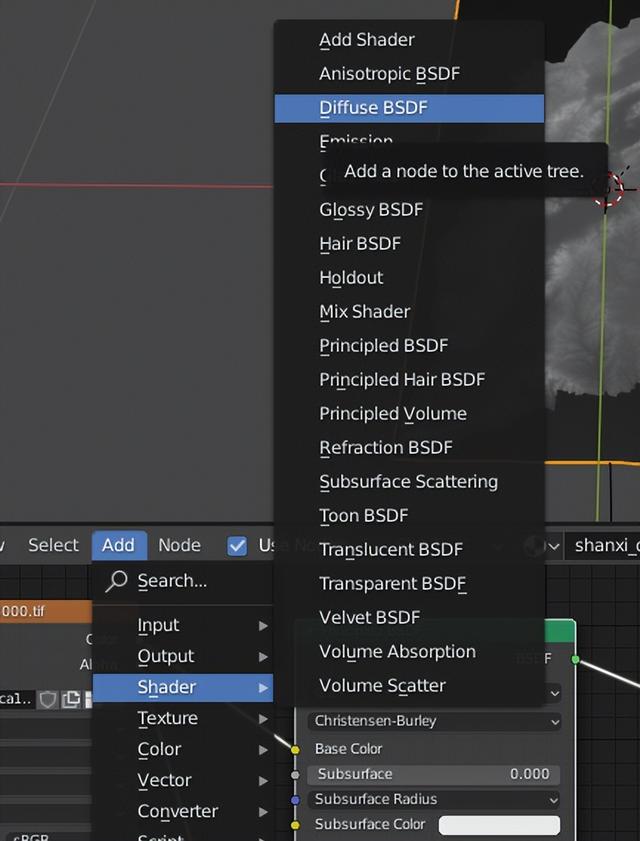Choose Glossy BSDF from the Shader list

pos(409,210)
